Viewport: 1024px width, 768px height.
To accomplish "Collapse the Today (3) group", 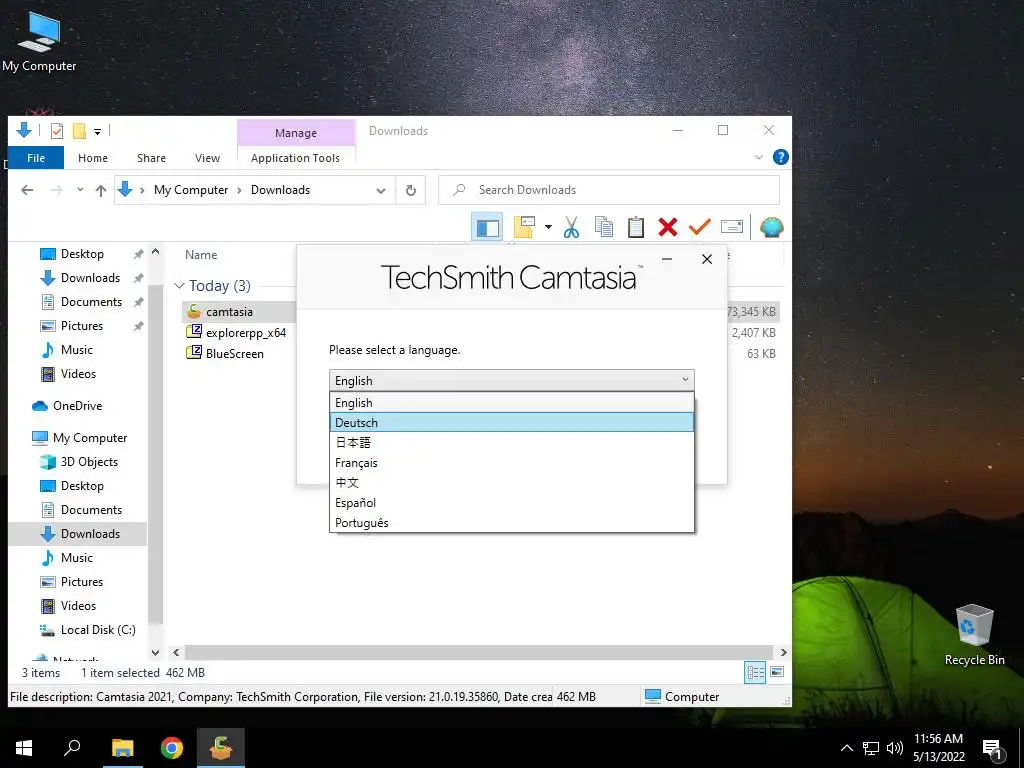I will coord(179,286).
